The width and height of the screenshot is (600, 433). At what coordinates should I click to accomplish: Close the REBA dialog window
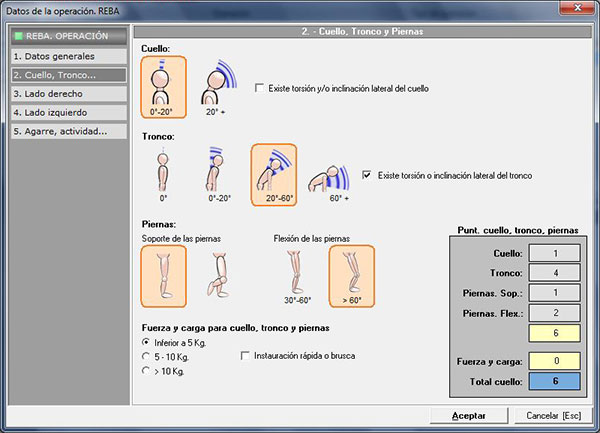[577, 7]
